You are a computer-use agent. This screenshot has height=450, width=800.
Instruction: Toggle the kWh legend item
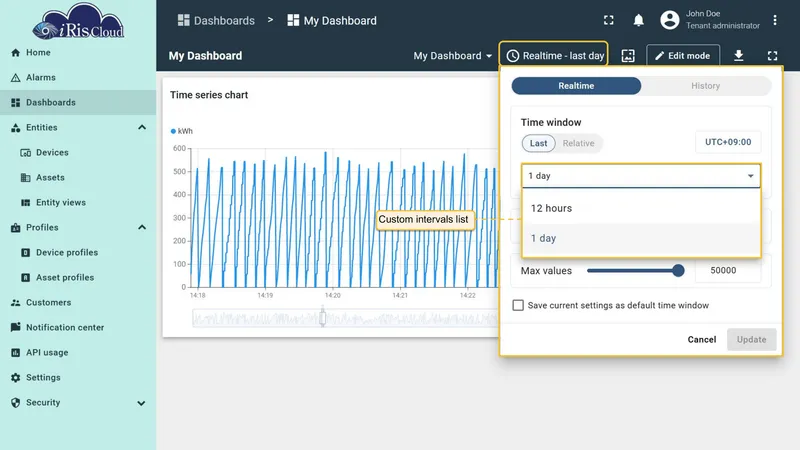182,131
